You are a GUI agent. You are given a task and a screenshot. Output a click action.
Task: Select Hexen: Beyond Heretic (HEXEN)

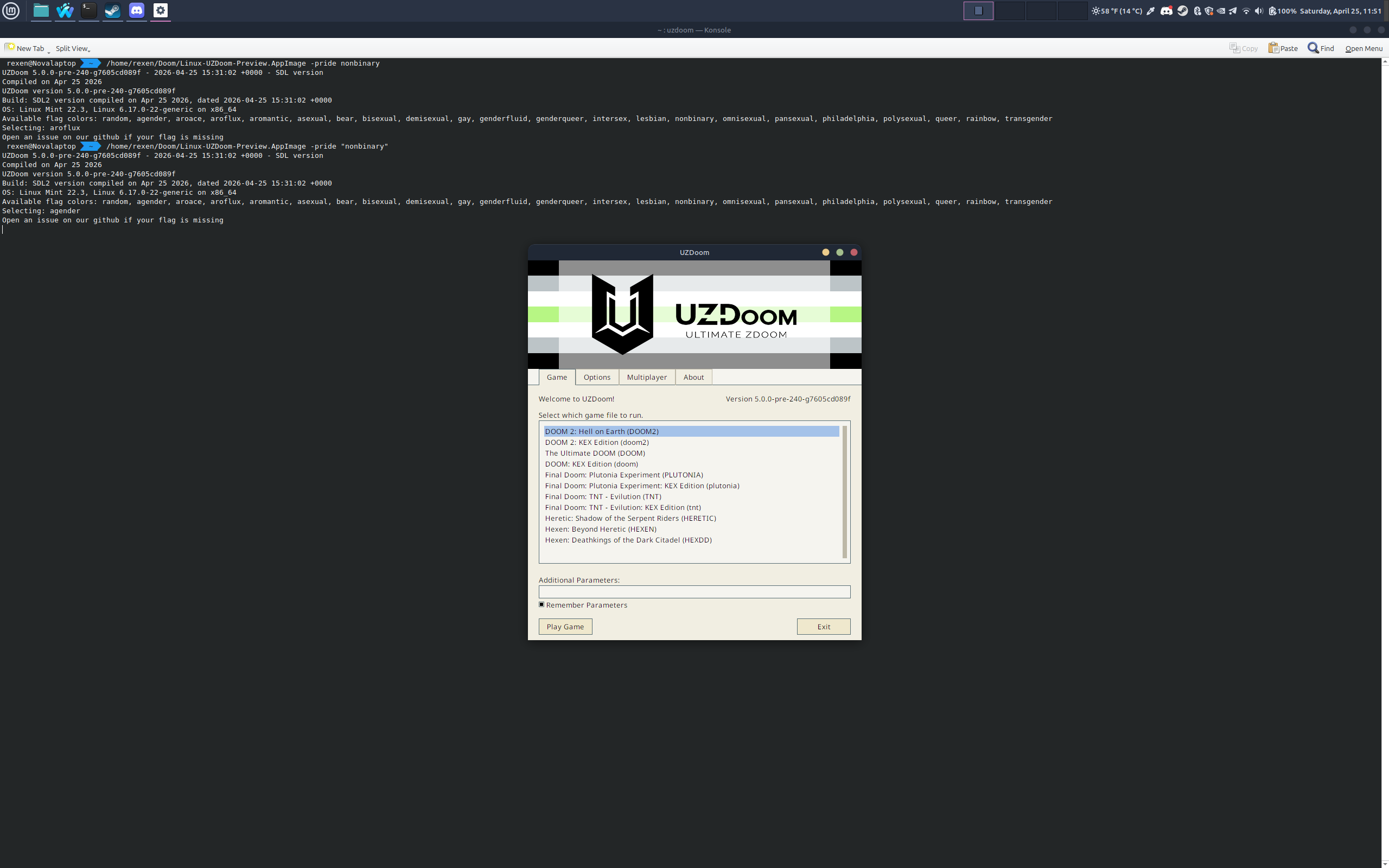[691, 529]
